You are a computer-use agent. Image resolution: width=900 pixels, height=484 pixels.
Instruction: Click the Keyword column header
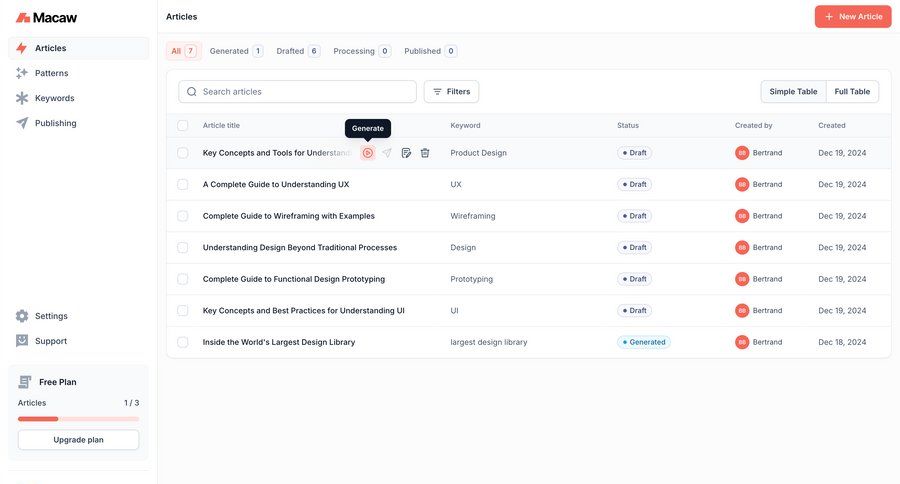(465, 125)
